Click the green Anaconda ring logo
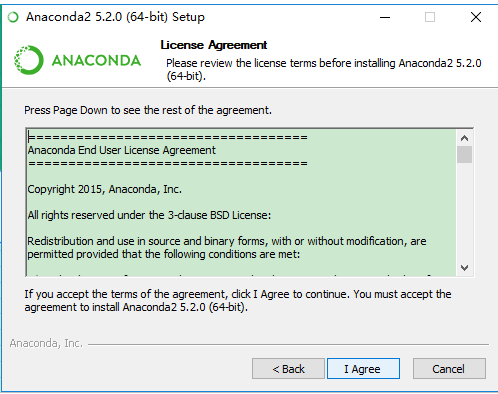 (29, 60)
